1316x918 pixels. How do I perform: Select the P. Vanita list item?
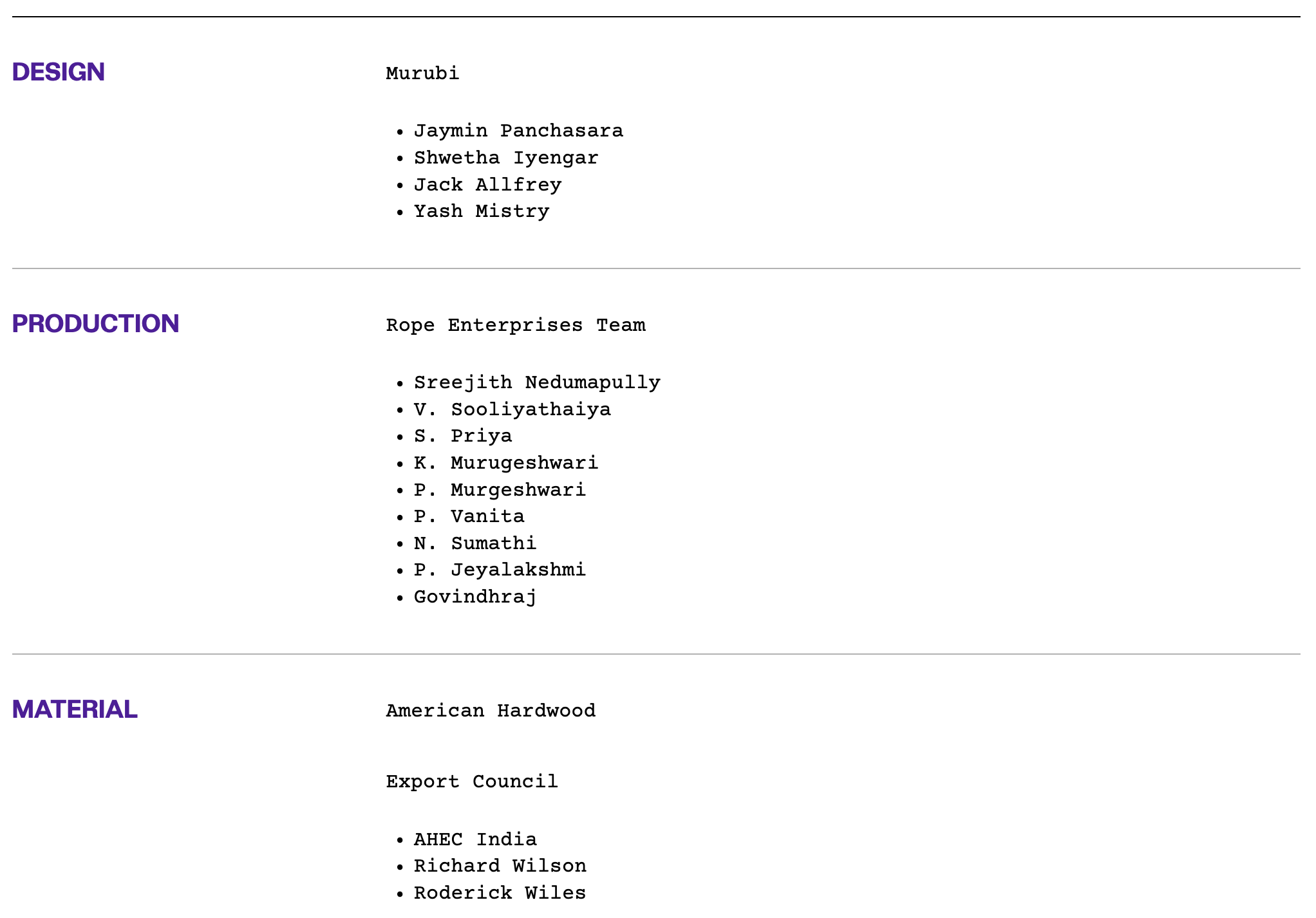pyautogui.click(x=469, y=516)
